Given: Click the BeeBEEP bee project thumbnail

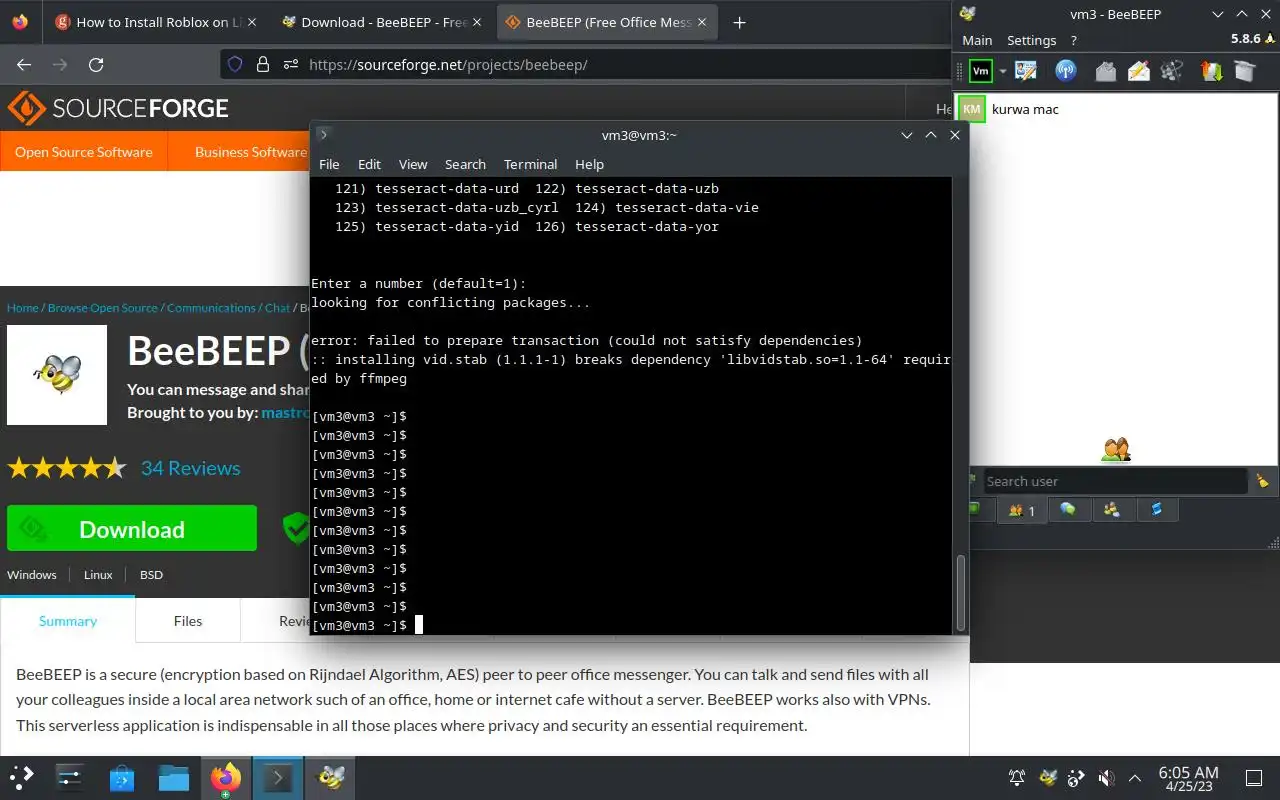Looking at the screenshot, I should click(57, 375).
